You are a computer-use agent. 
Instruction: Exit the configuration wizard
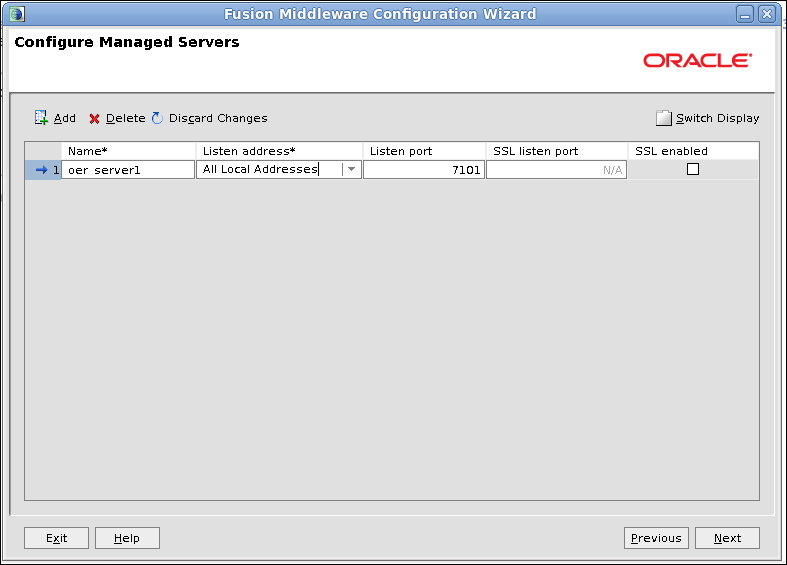[56, 538]
